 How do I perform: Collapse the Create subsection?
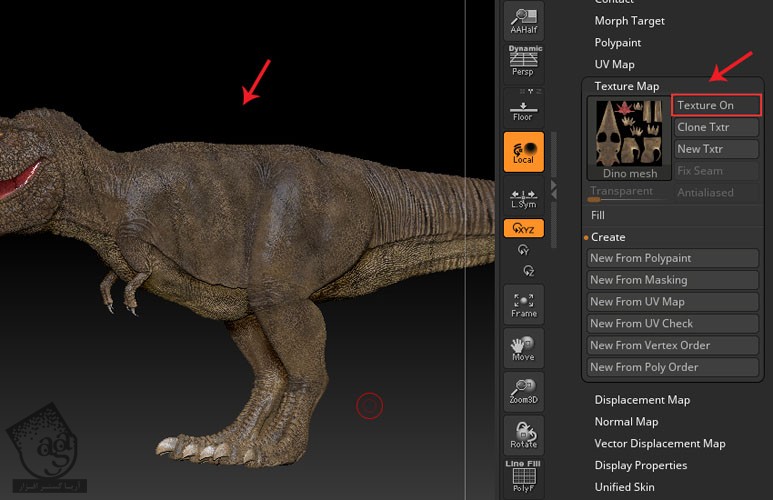click(x=608, y=237)
